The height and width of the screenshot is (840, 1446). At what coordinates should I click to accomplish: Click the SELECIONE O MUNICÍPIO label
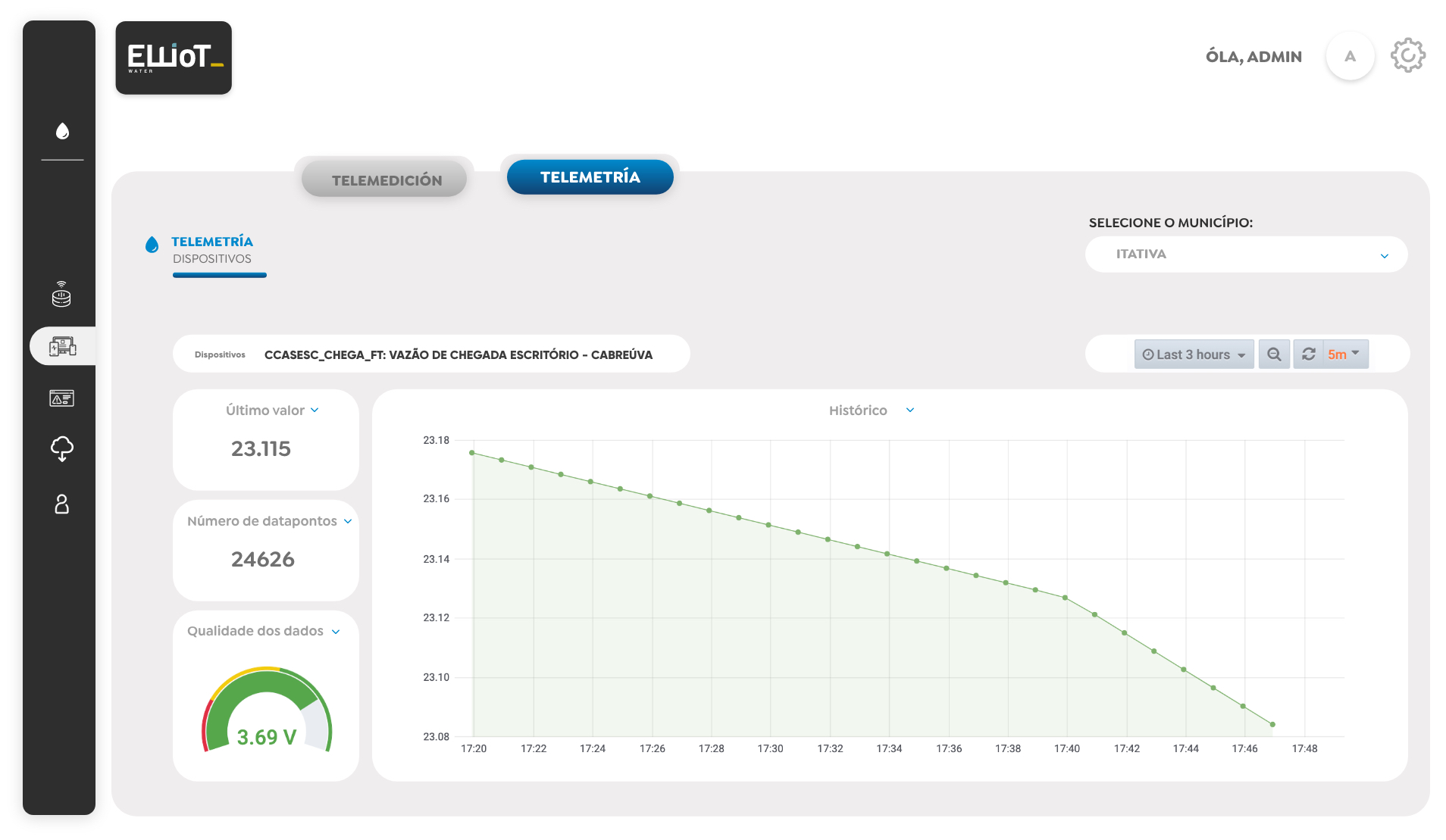pos(1170,223)
